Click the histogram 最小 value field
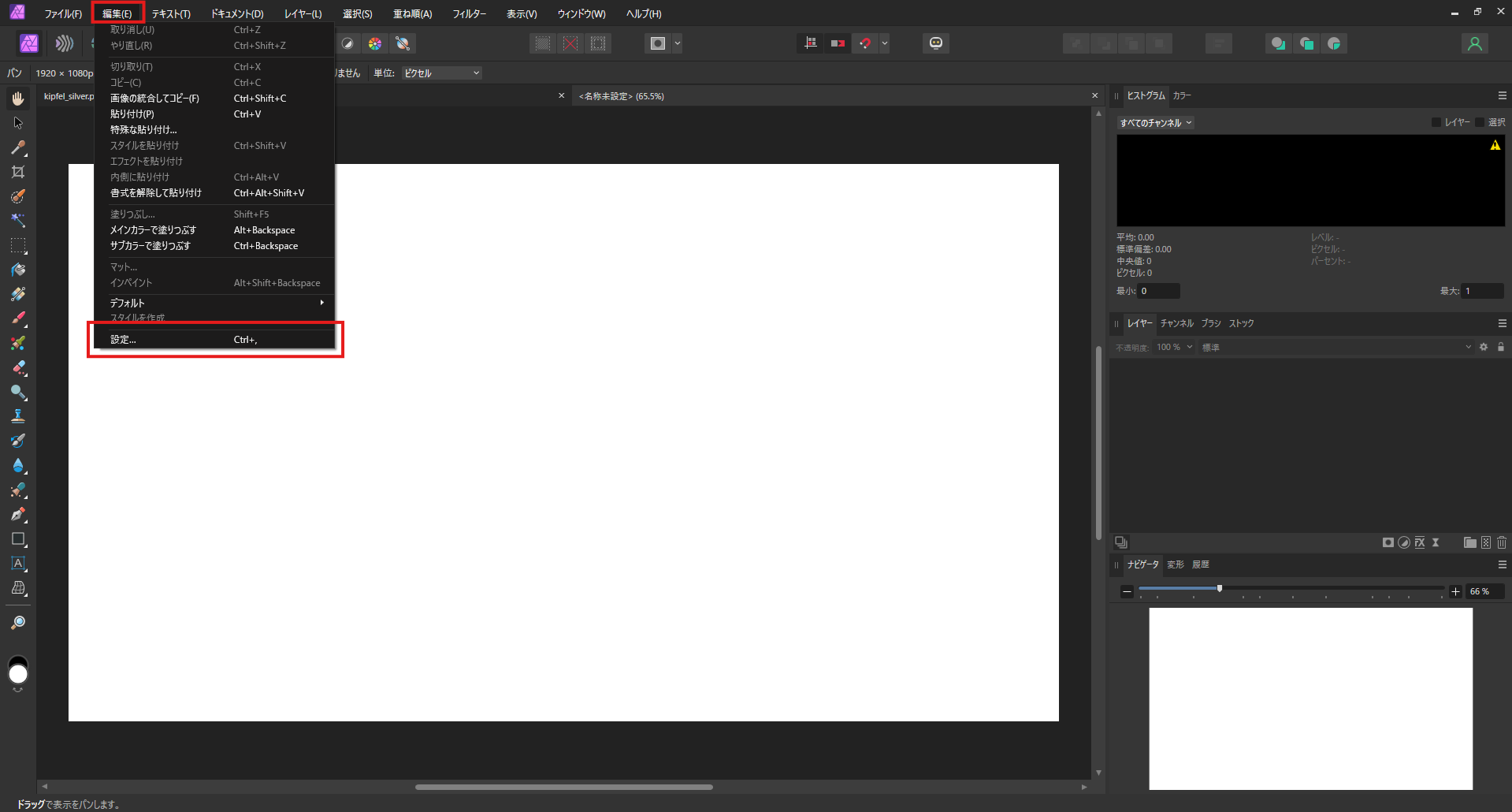The image size is (1512, 812). [1159, 291]
